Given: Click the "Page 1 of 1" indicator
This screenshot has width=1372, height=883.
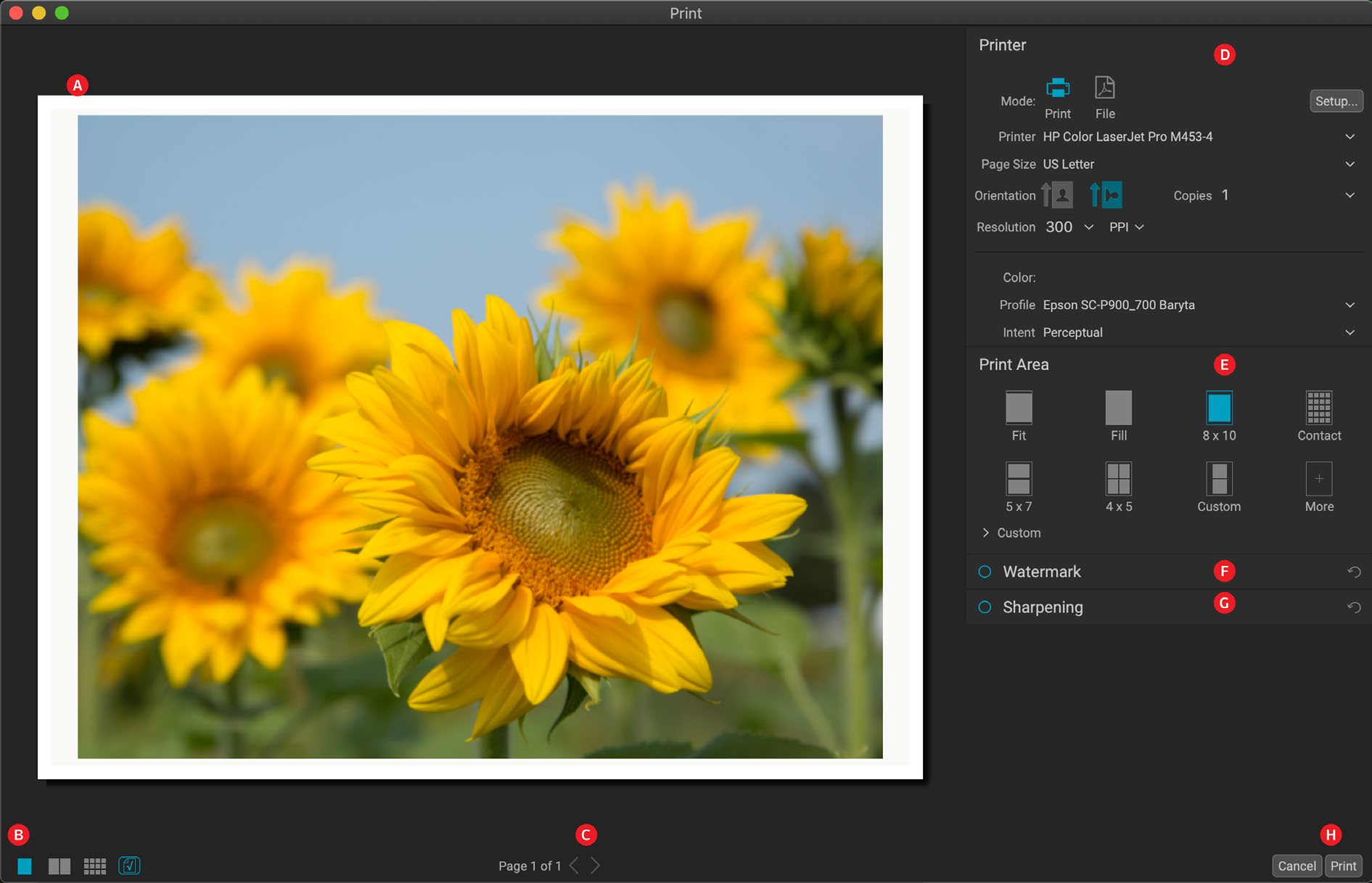Looking at the screenshot, I should pos(530,866).
